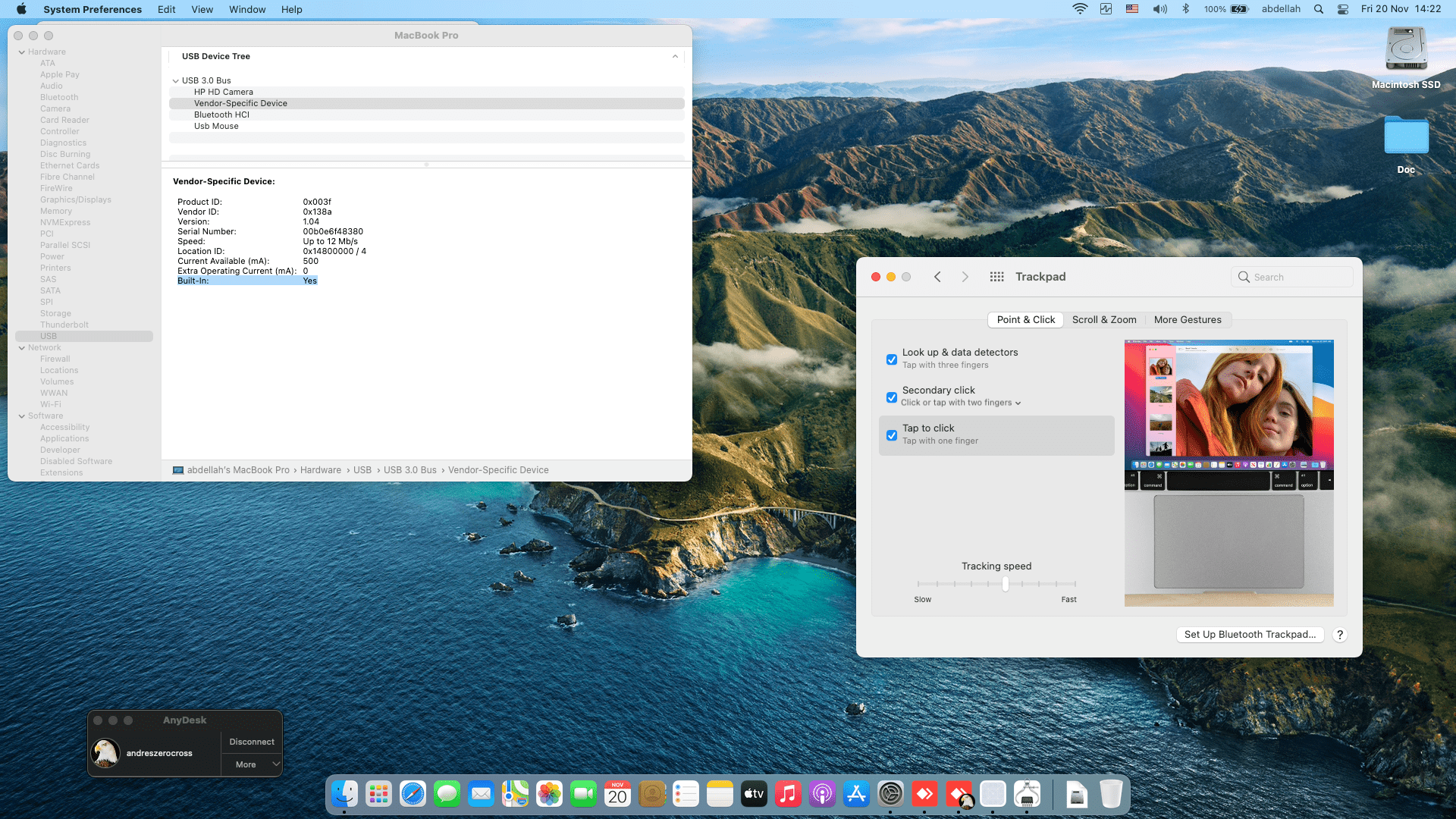Disable the Tap to click checkbox

point(892,435)
